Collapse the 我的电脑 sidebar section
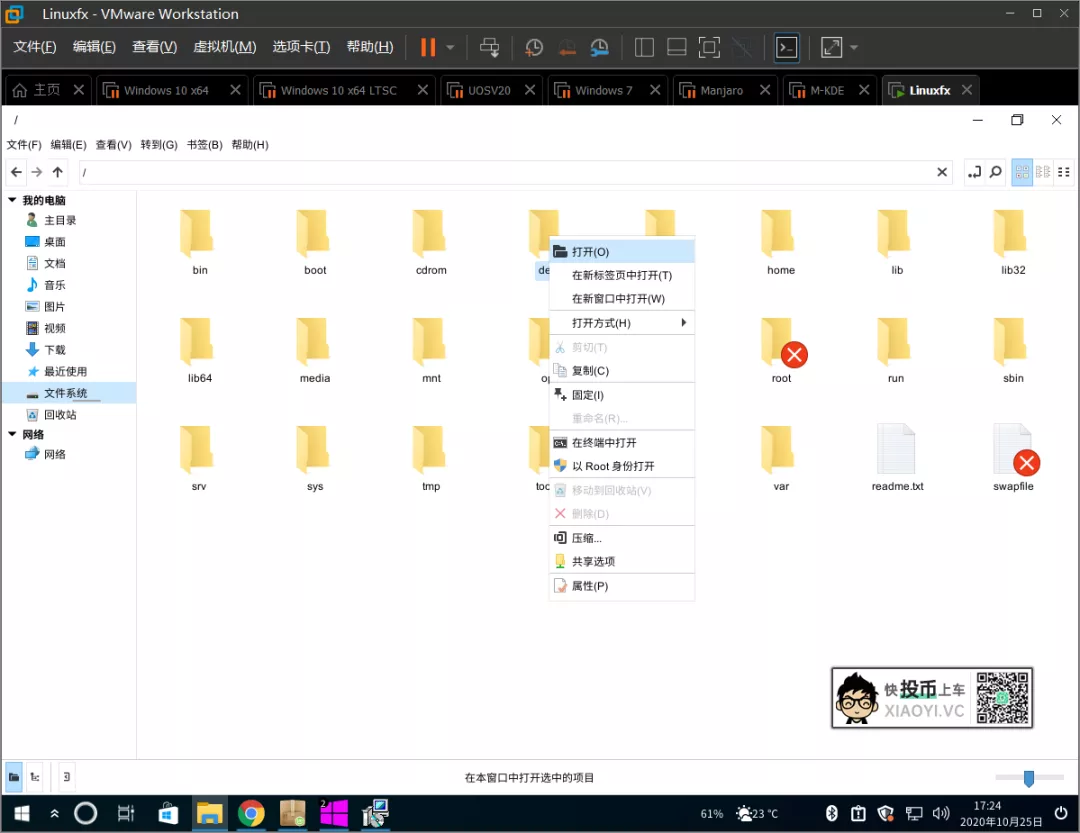The image size is (1080, 833). coord(13,199)
